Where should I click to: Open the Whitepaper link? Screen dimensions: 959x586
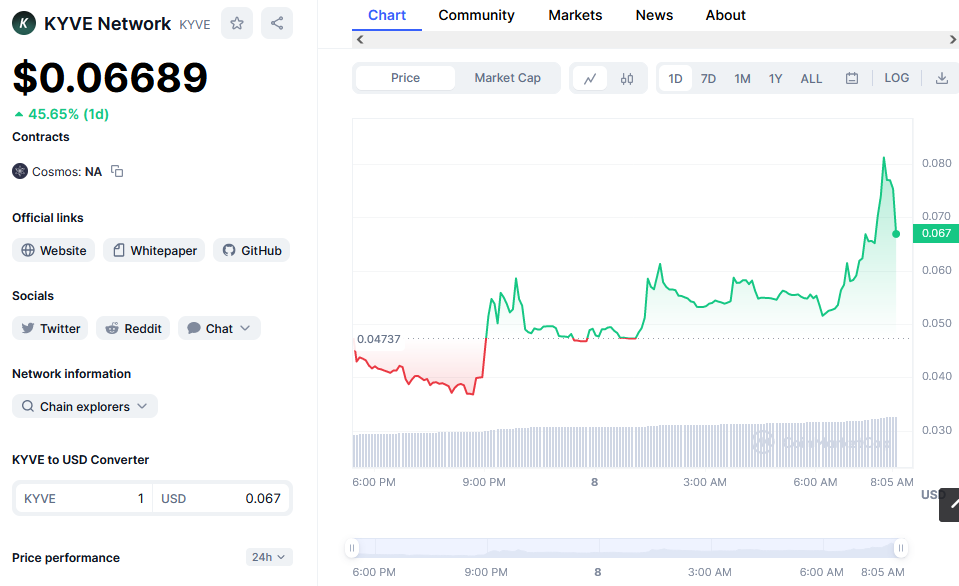pyautogui.click(x=154, y=250)
